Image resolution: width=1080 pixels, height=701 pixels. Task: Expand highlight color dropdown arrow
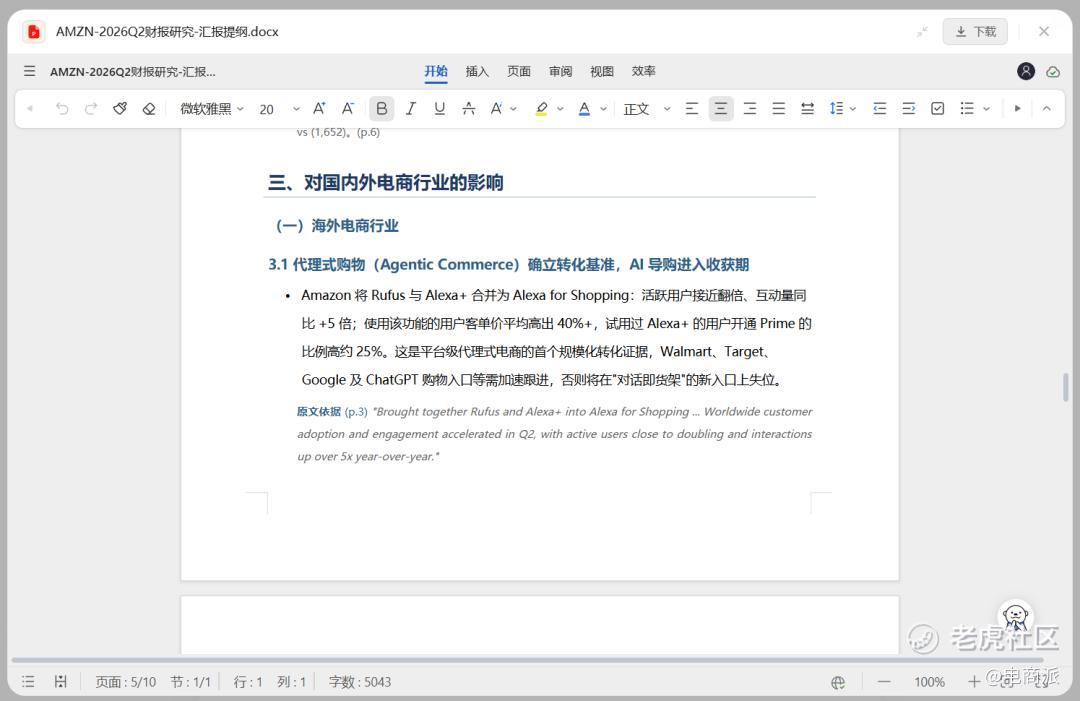(560, 108)
